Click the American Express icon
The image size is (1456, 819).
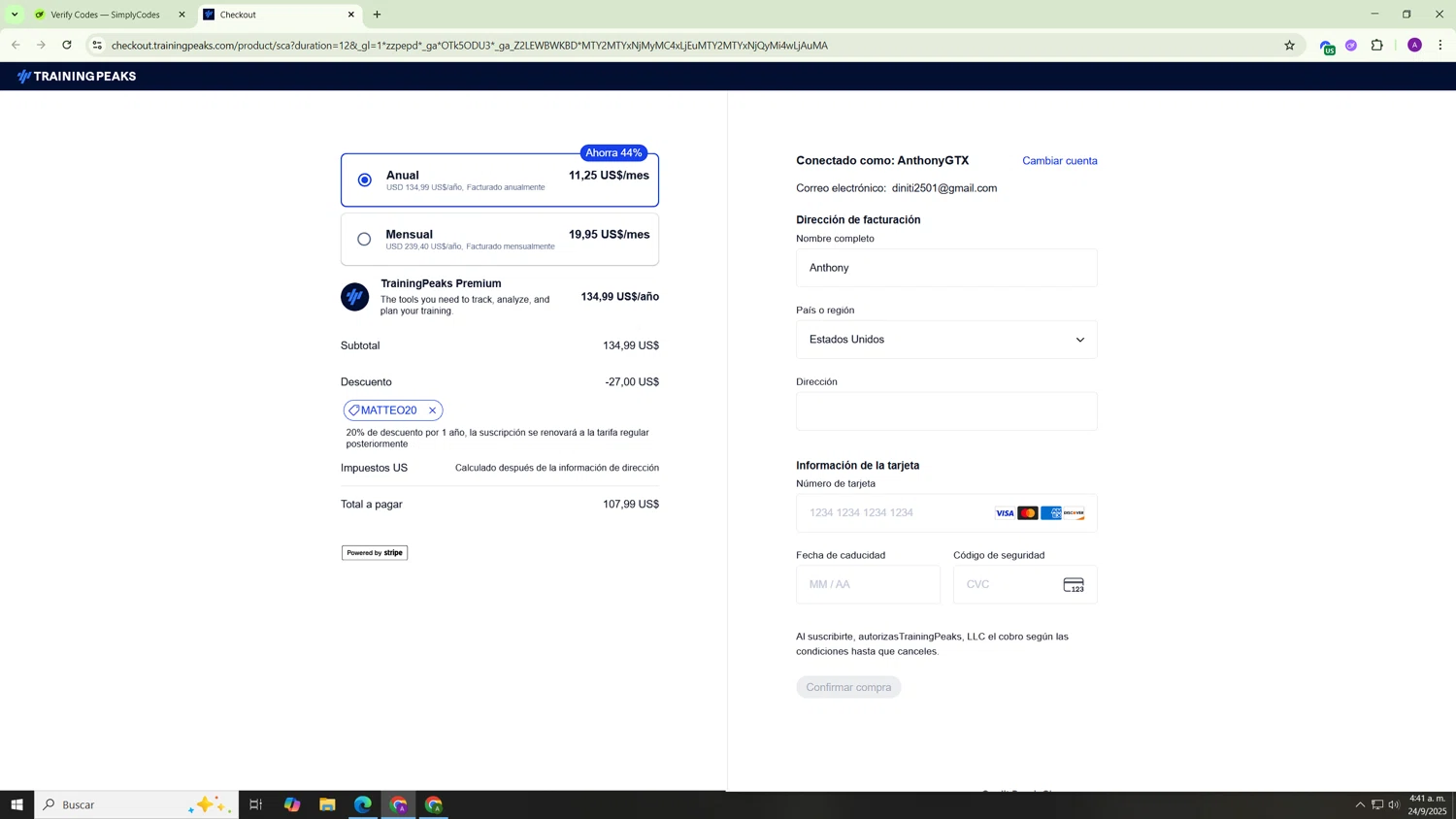pyautogui.click(x=1051, y=513)
